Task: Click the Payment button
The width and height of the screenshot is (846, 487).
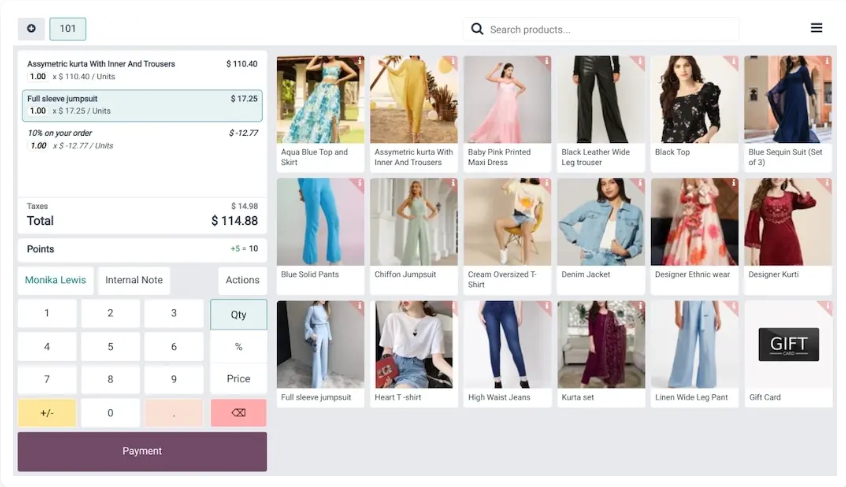Action: 142,451
